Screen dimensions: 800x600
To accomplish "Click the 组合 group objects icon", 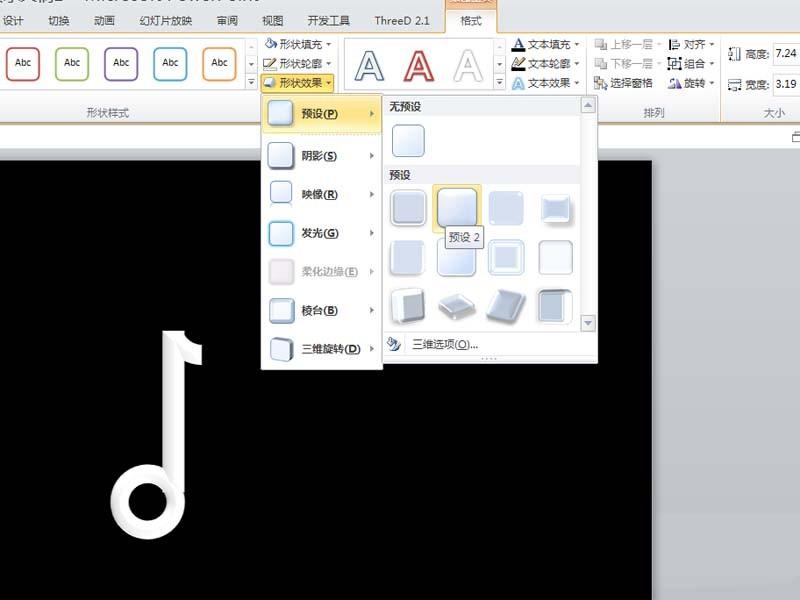I will (x=676, y=61).
